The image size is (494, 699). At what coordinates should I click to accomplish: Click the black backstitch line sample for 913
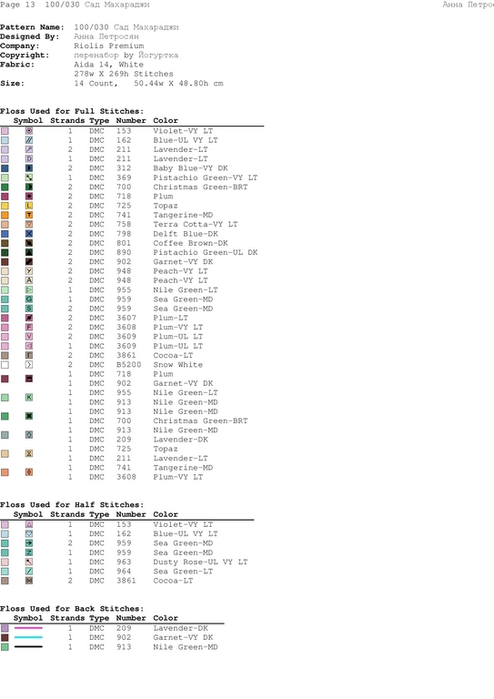(x=28, y=646)
